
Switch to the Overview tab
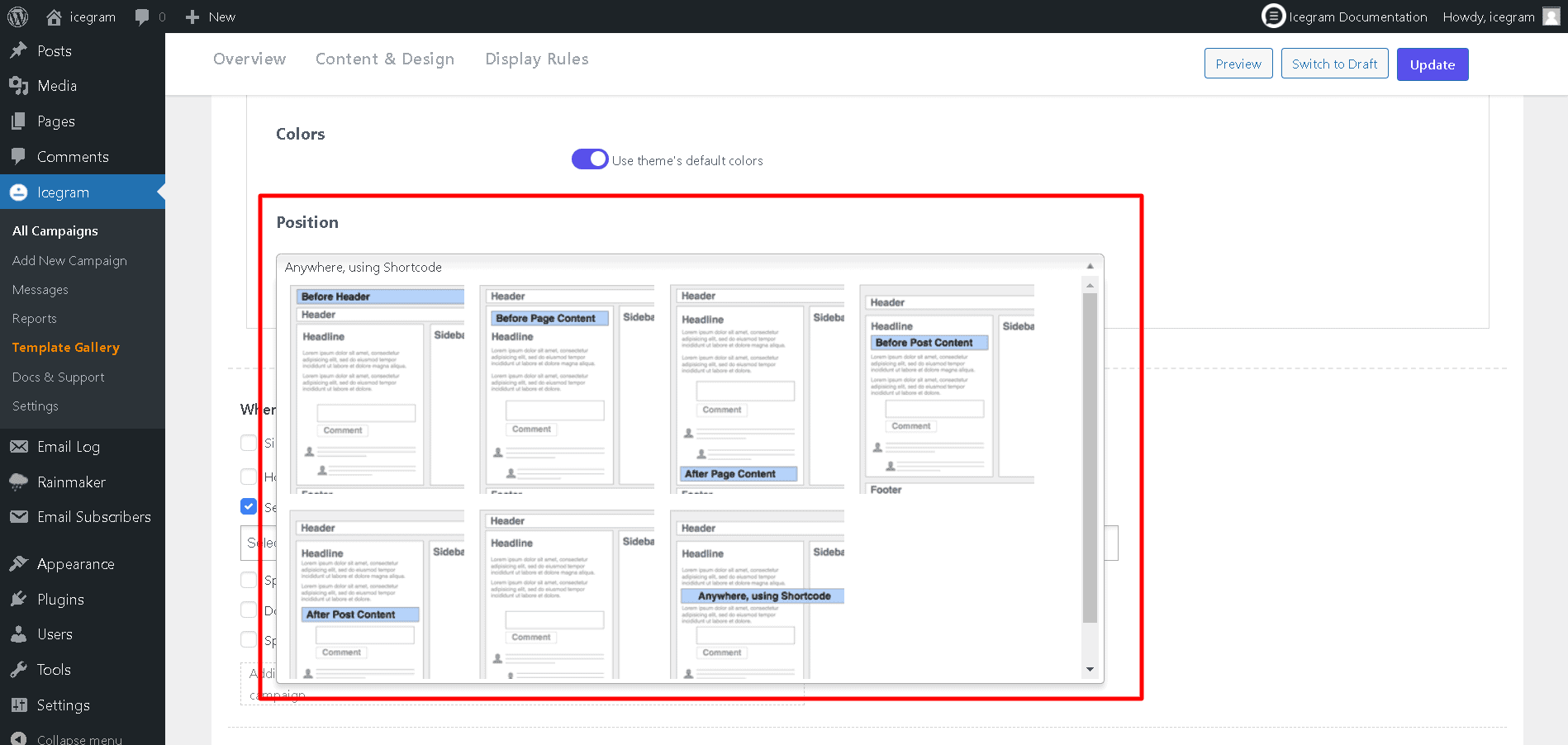tap(249, 59)
